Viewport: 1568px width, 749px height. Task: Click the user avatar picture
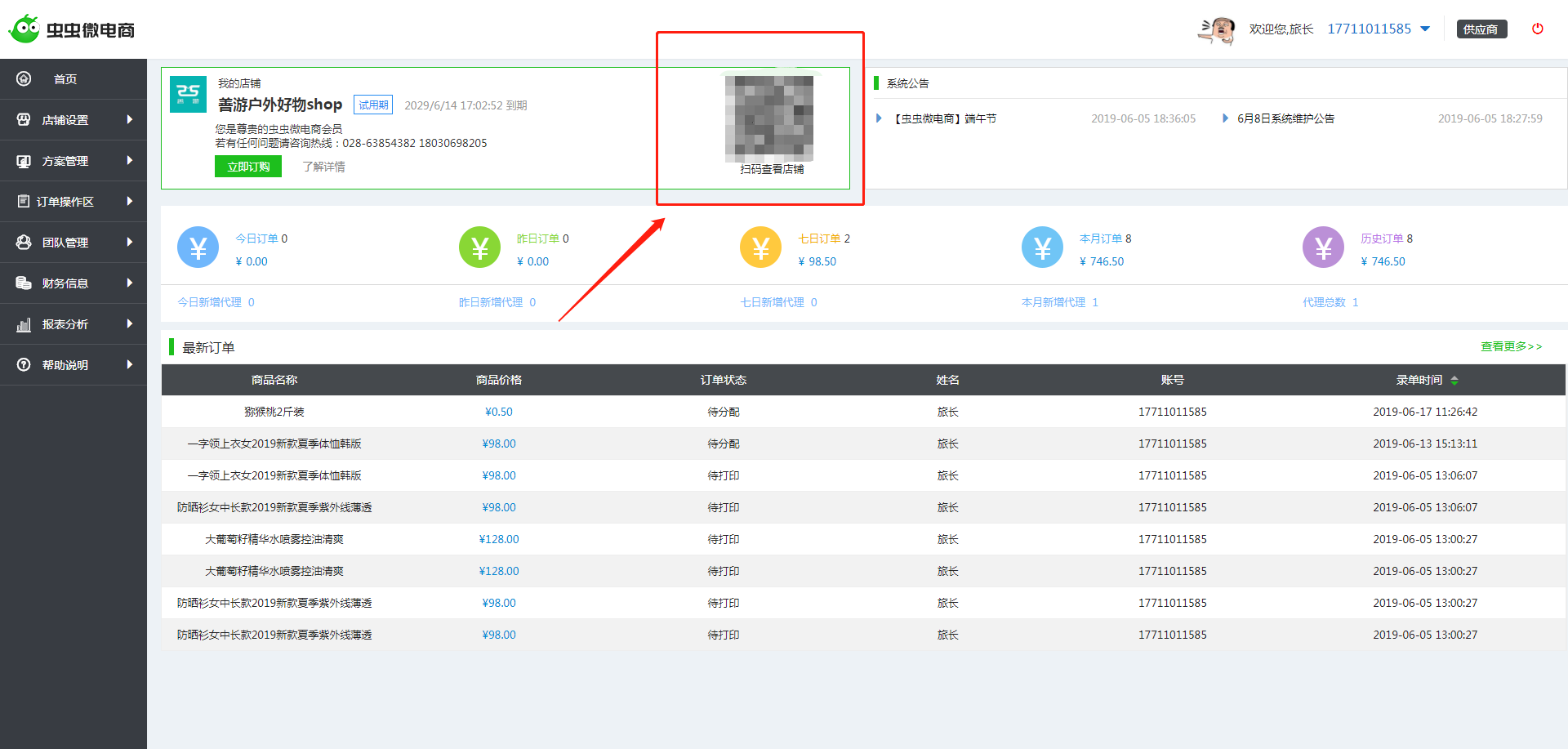coord(1216,30)
